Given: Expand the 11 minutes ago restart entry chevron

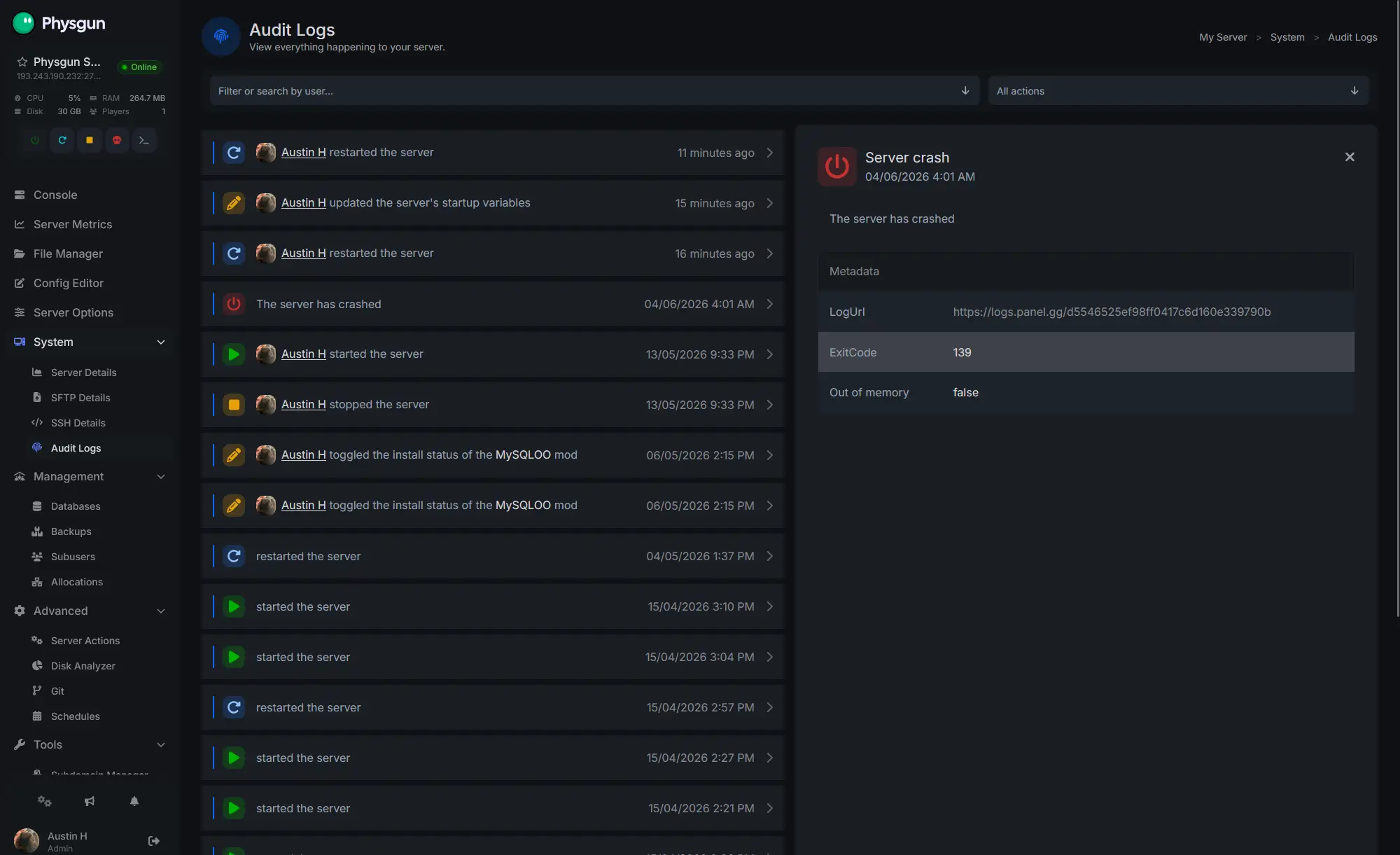Looking at the screenshot, I should 770,153.
